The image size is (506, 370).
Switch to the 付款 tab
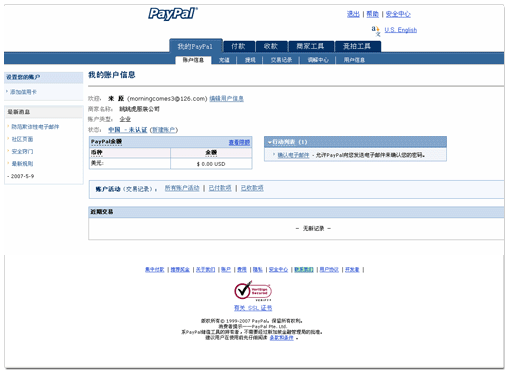239,46
